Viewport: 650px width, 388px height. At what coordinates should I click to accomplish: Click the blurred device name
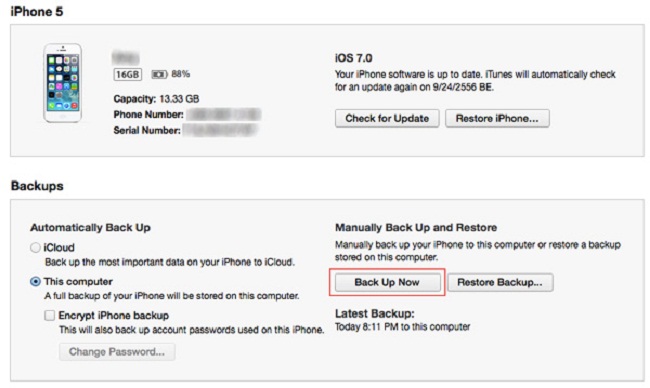126,57
